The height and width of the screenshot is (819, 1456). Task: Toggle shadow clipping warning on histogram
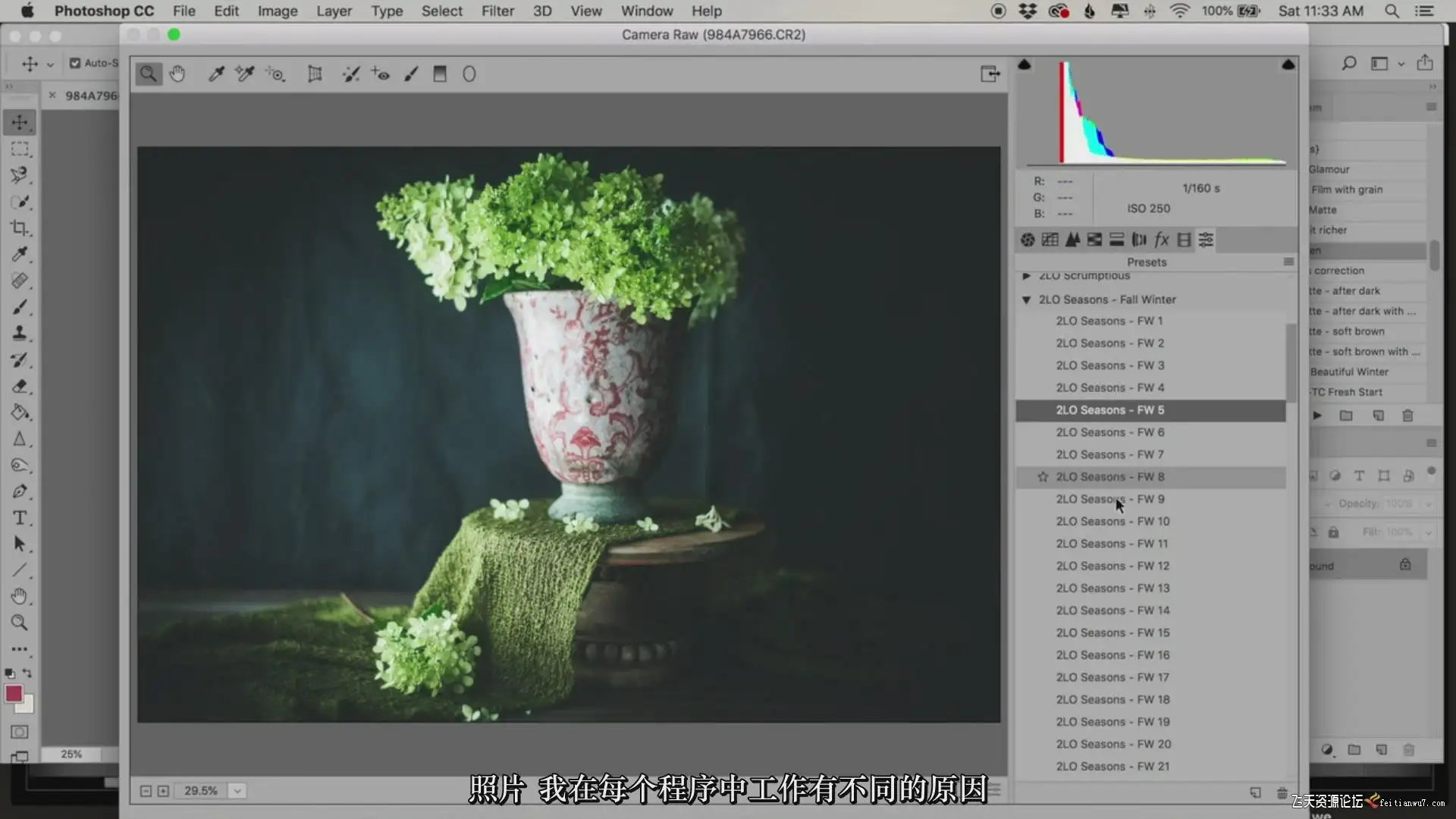tap(1024, 64)
